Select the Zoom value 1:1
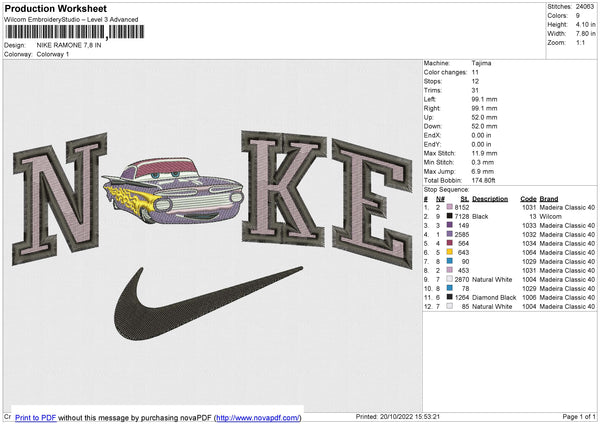Screen dimensions: 600x424 coord(580,42)
